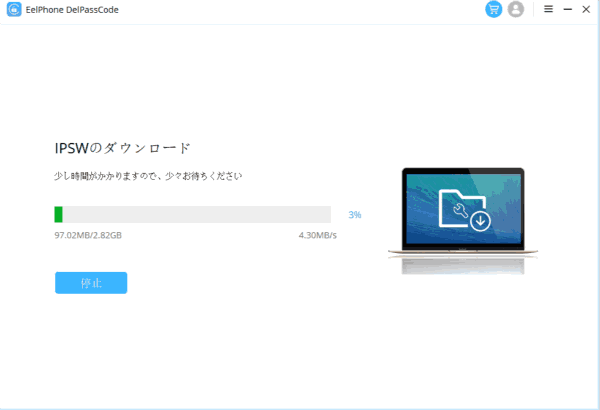Viewport: 600px width, 410px height.
Task: Click the wrench icon inside the folder
Action: click(x=460, y=210)
